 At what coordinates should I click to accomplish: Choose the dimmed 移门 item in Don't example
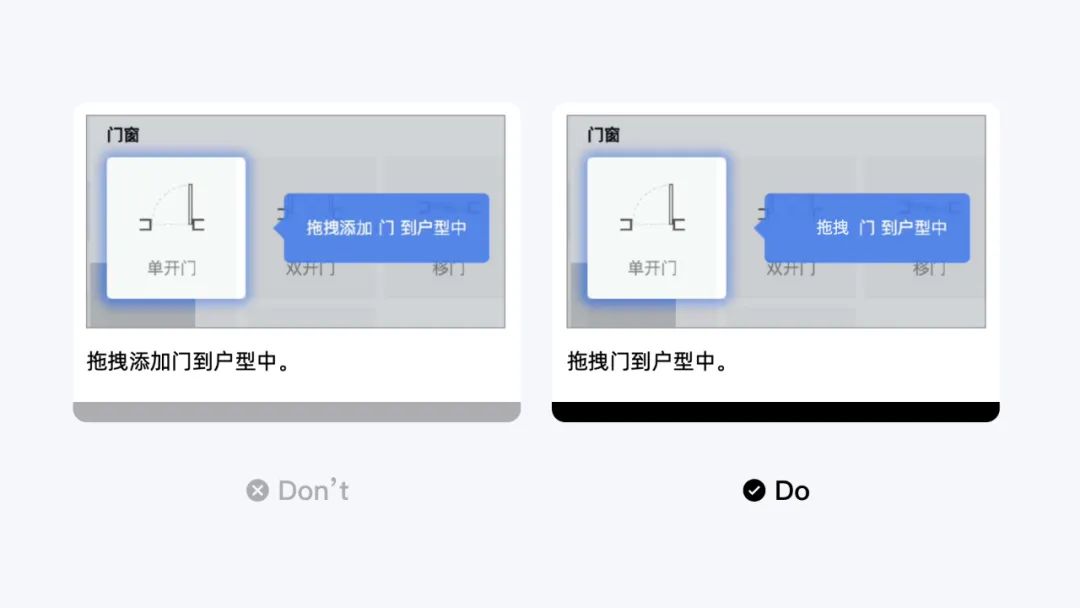pyautogui.click(x=449, y=269)
